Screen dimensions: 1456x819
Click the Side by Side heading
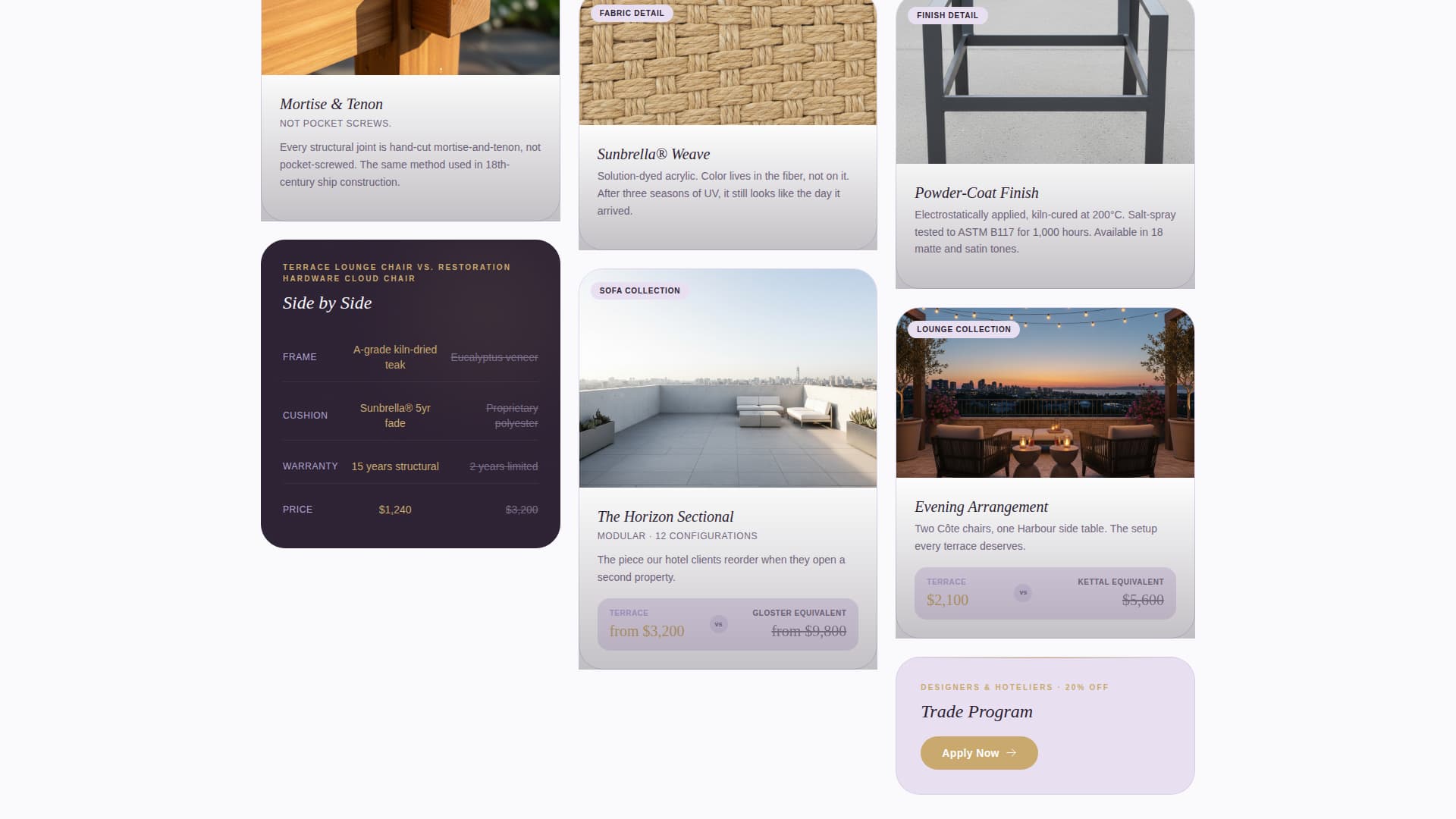327,303
